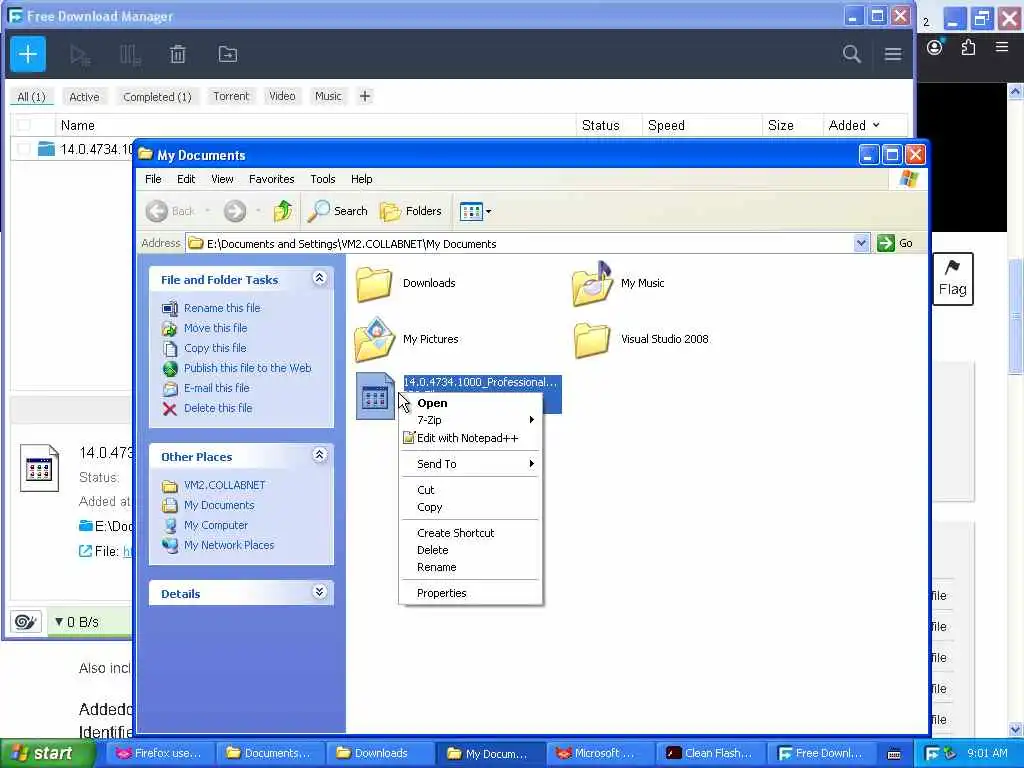Switch to the Torrent tab
The width and height of the screenshot is (1024, 768).
(x=231, y=97)
